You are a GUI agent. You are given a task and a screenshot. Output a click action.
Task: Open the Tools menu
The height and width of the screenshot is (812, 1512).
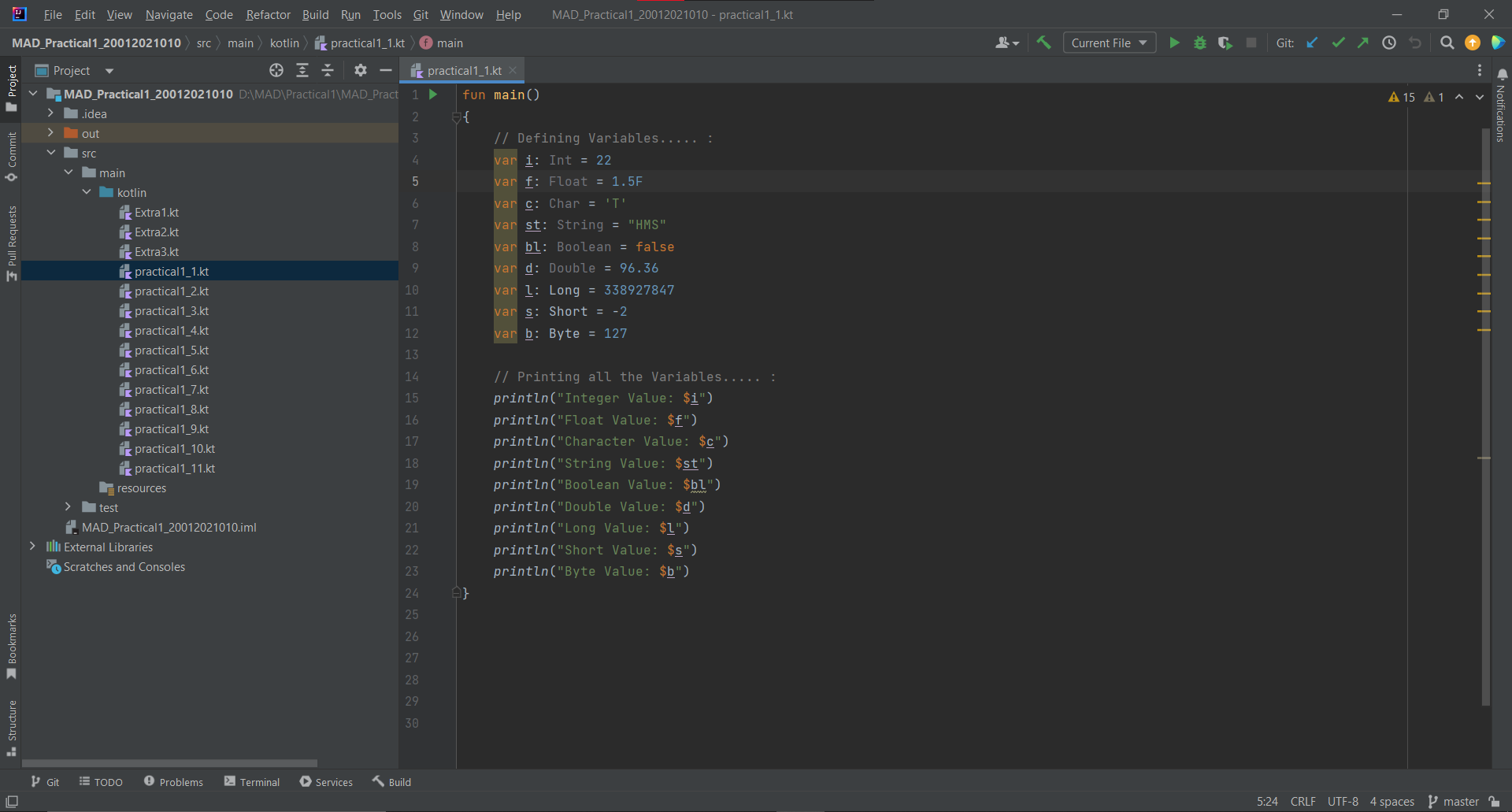point(387,15)
